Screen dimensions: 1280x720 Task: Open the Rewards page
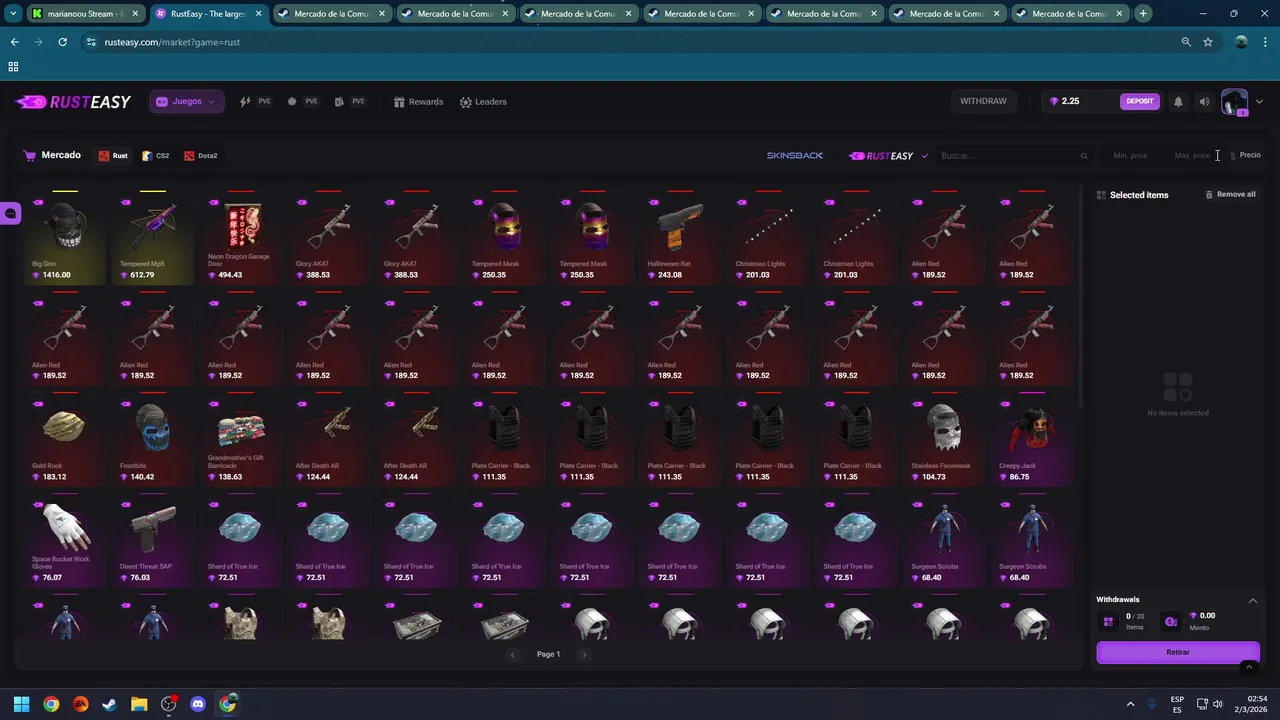point(418,102)
